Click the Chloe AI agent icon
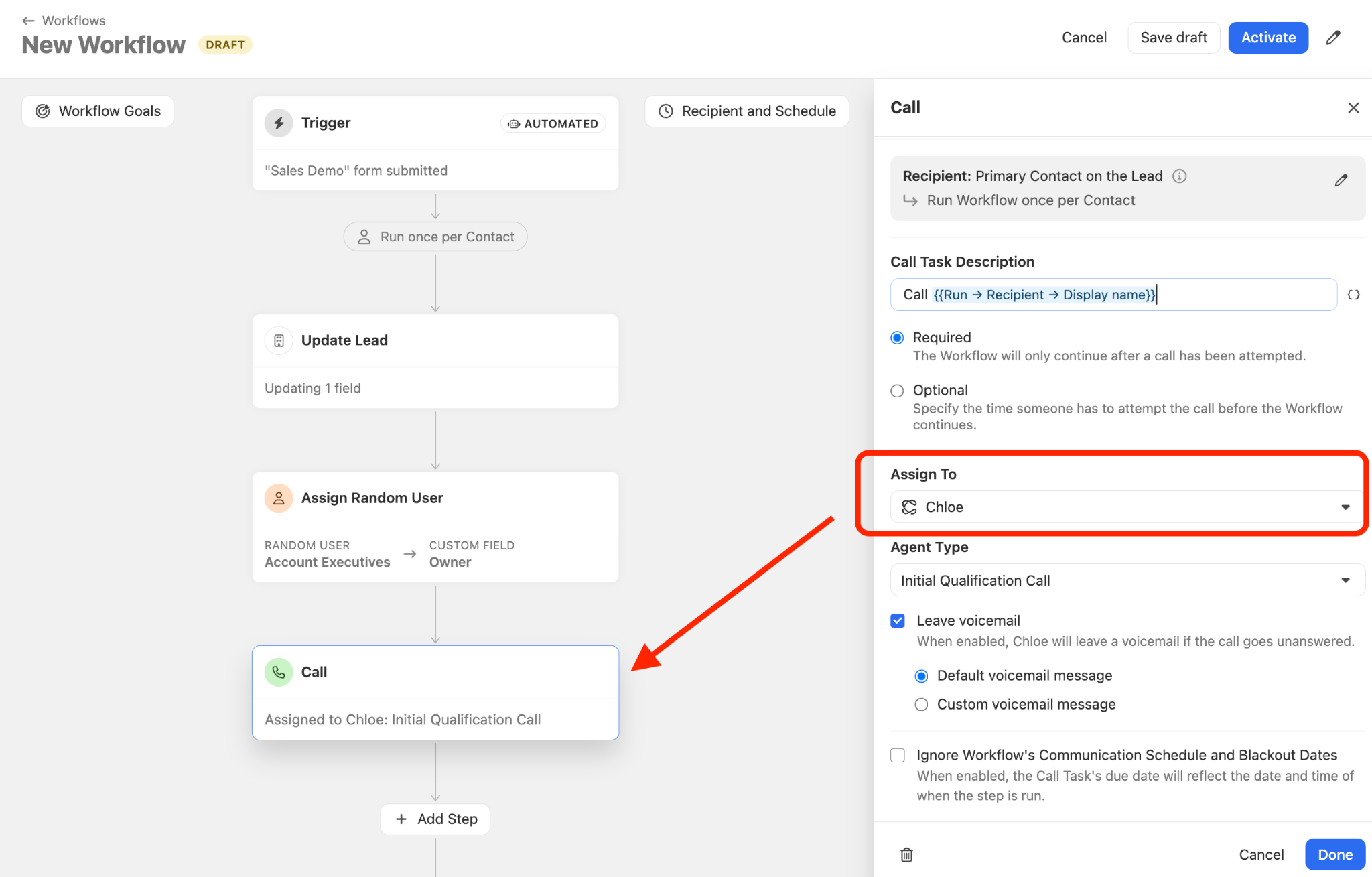 pos(909,507)
